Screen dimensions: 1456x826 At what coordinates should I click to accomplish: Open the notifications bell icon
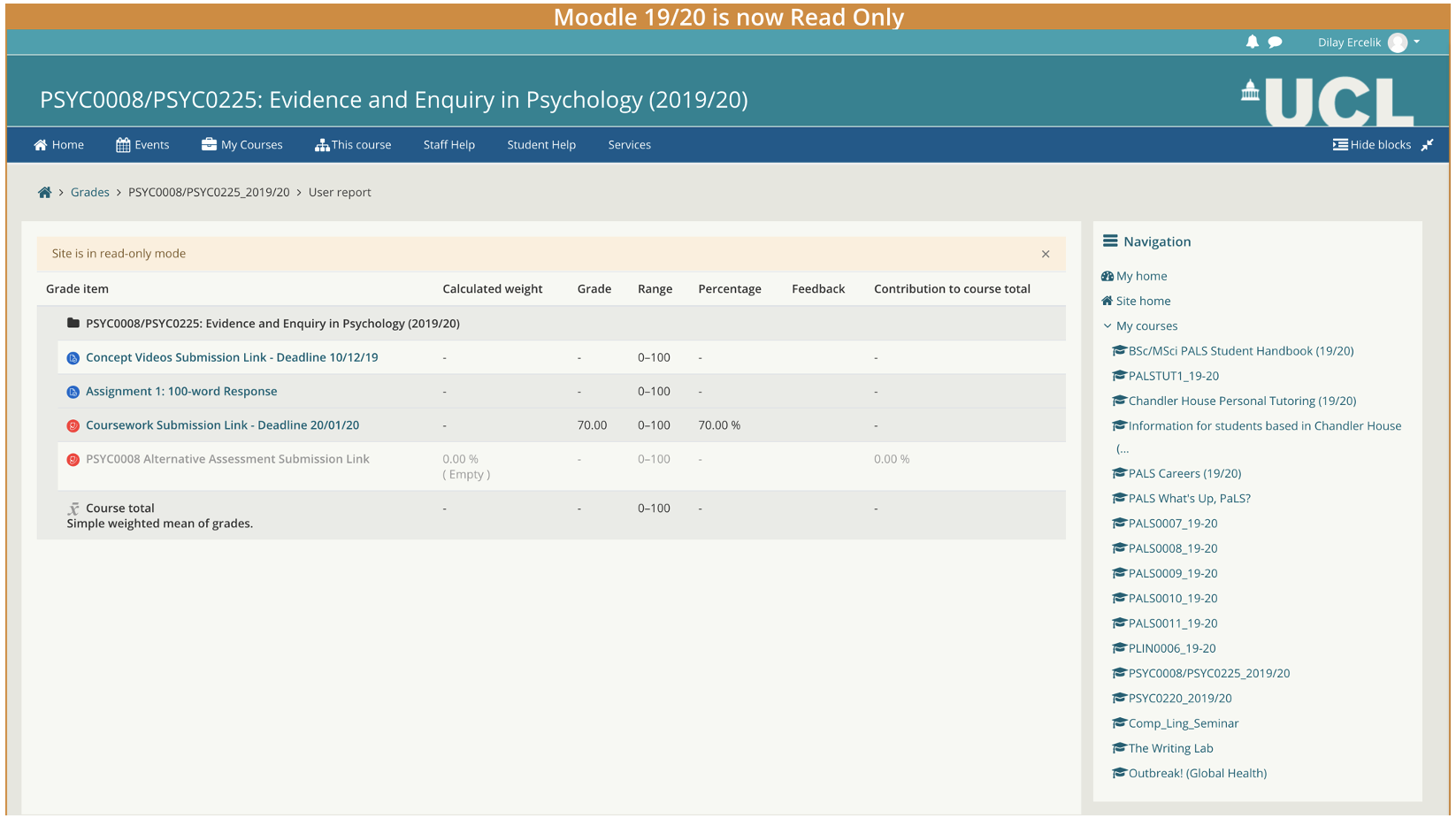pos(1252,42)
